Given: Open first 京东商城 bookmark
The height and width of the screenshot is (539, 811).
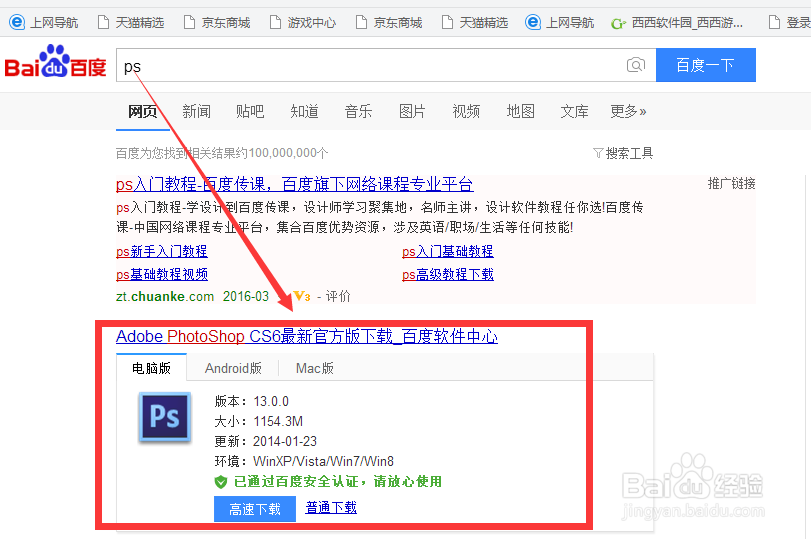Looking at the screenshot, I should tap(217, 23).
